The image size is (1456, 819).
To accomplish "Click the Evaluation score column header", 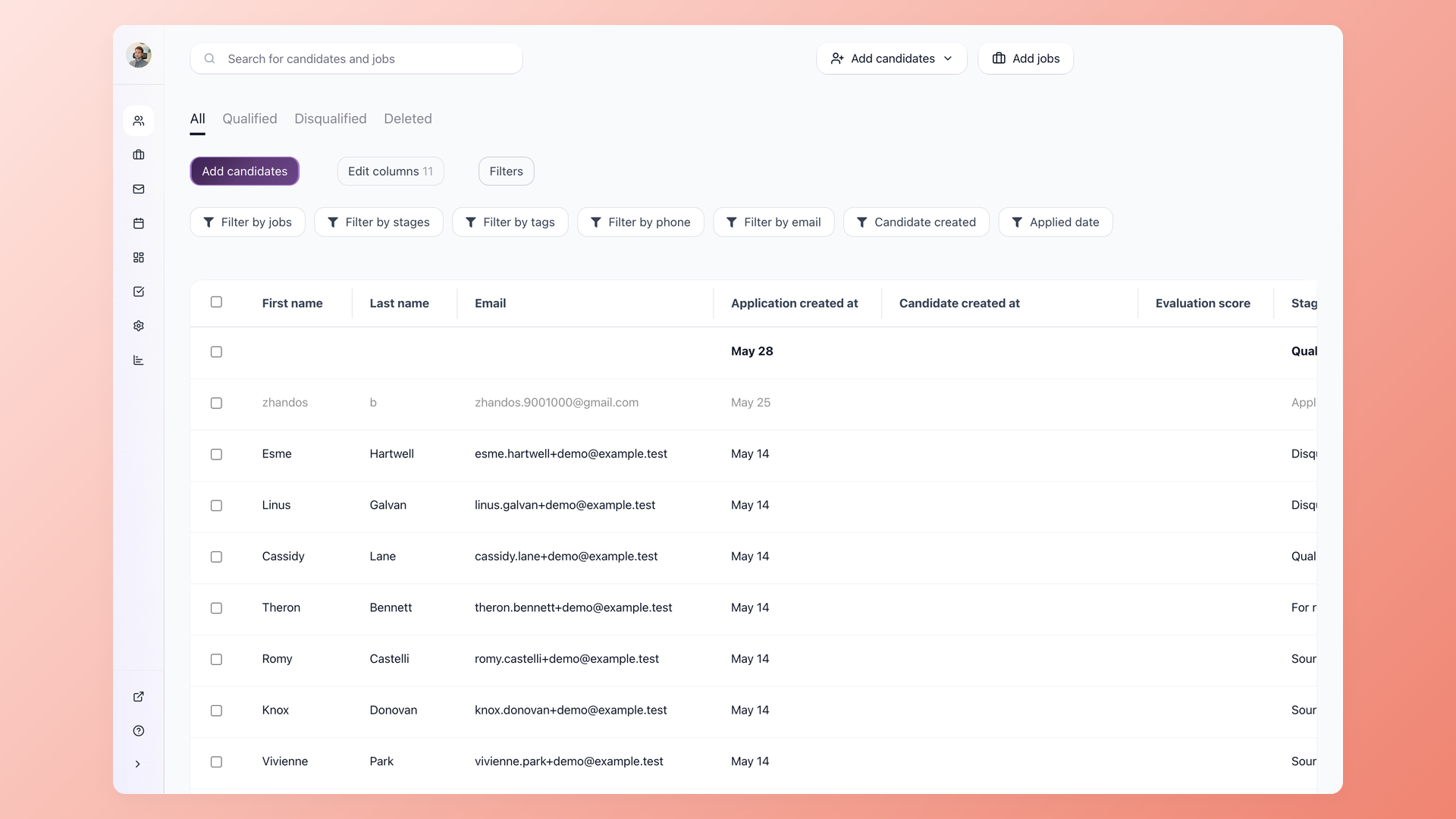I will point(1203,303).
